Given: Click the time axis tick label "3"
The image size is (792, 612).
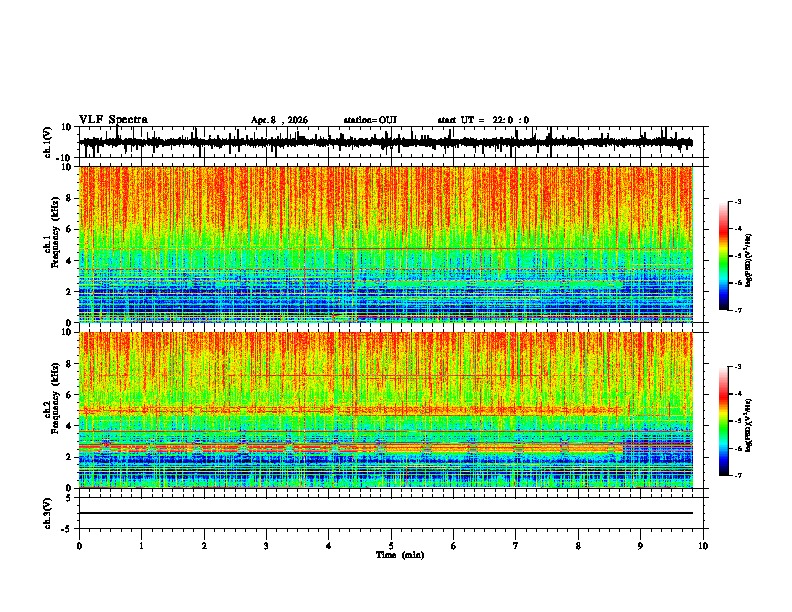Looking at the screenshot, I should click(266, 546).
